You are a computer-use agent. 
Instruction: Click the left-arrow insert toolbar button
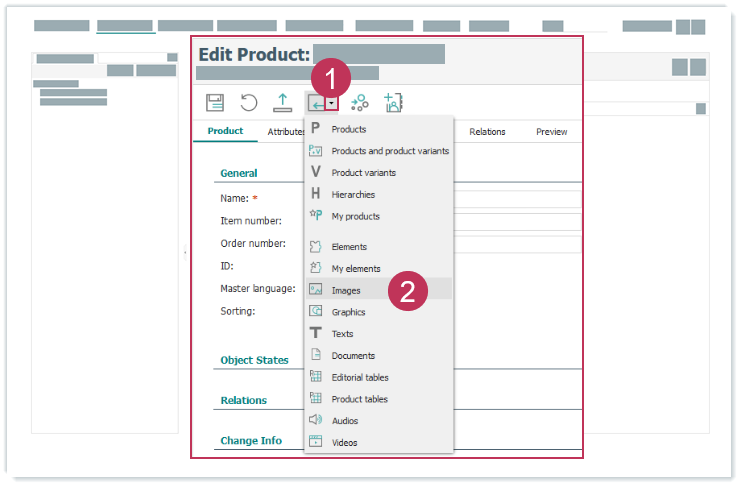(x=316, y=103)
